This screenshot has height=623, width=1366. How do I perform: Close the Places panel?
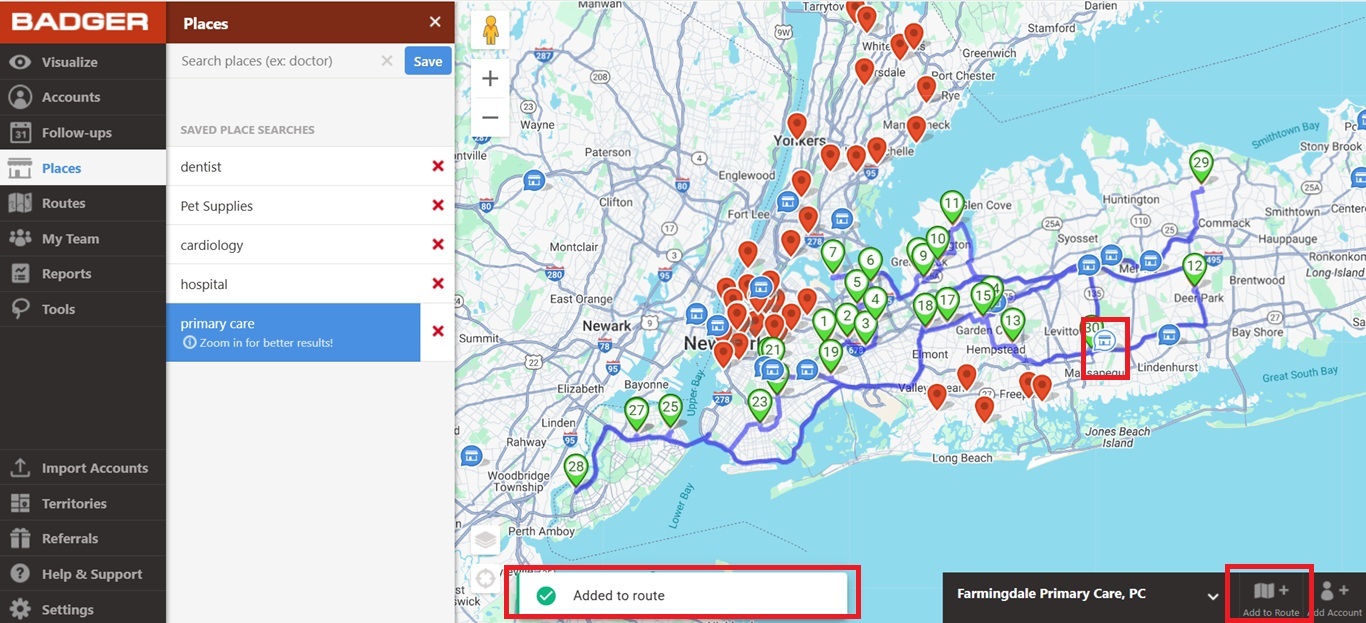435,22
